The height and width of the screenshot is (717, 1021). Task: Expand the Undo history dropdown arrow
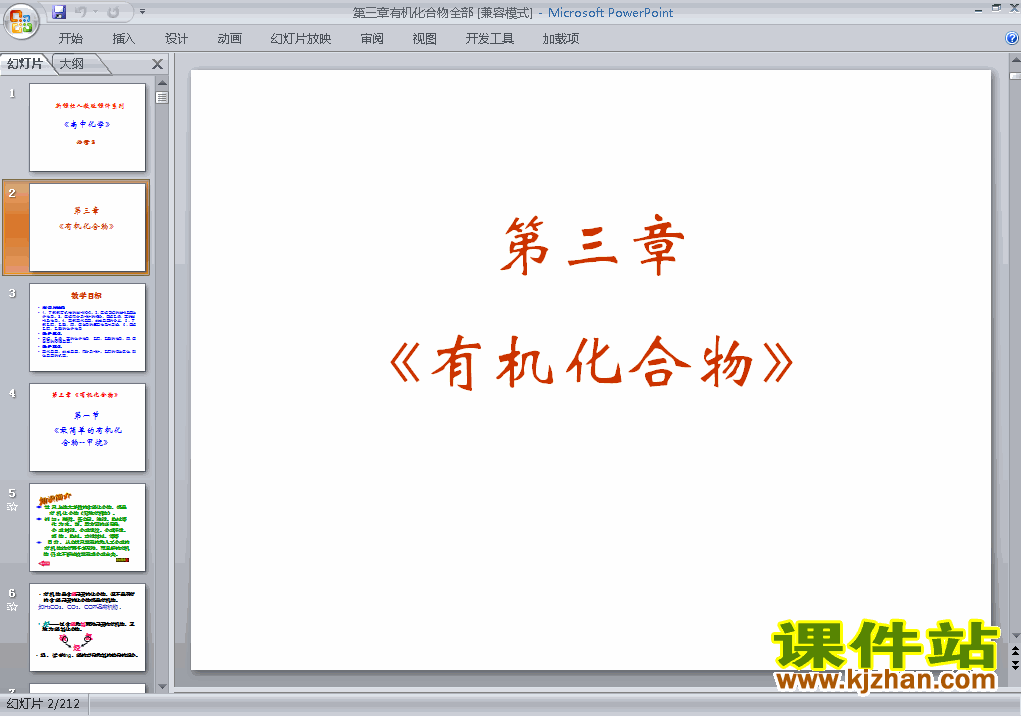click(95, 12)
